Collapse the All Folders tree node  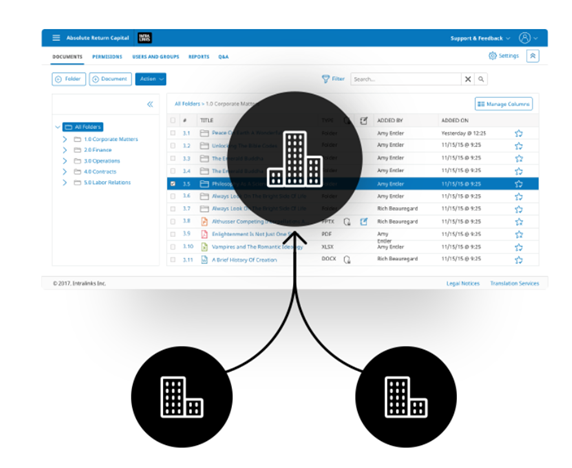pos(57,127)
